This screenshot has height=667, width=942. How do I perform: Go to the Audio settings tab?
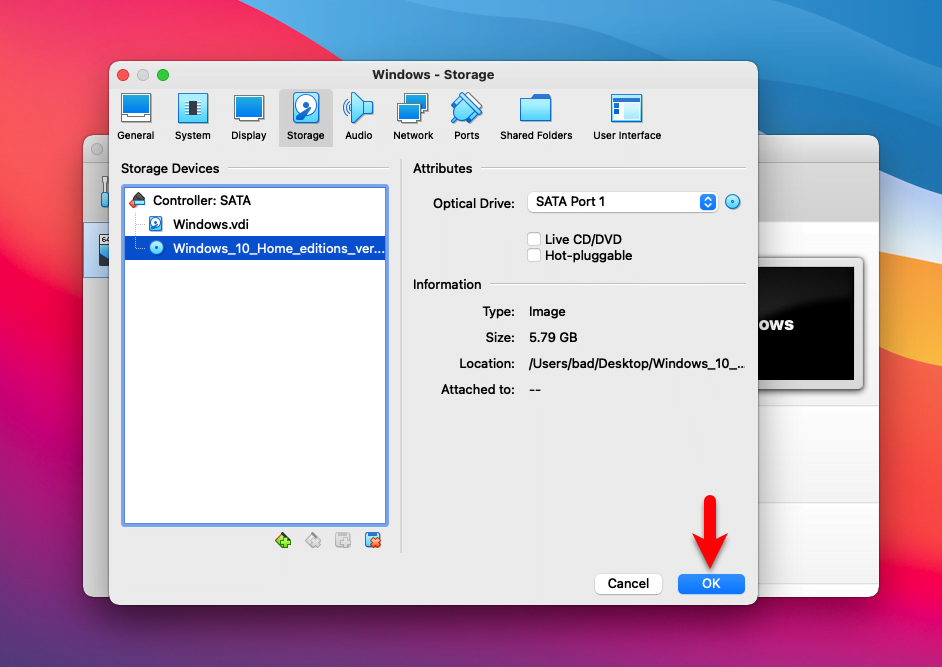(359, 118)
